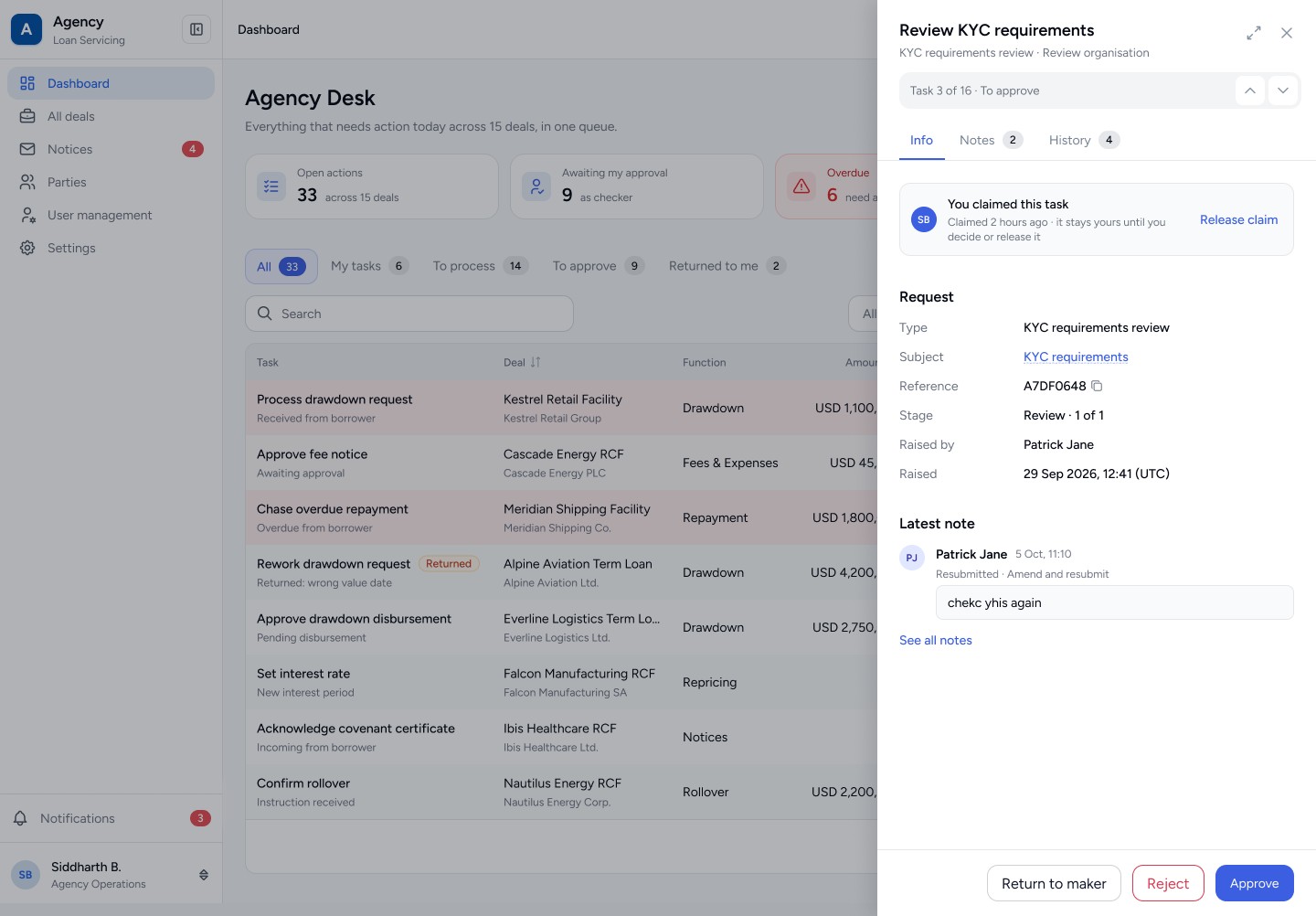
Task: Click the Open actions checklist icon
Action: [271, 186]
